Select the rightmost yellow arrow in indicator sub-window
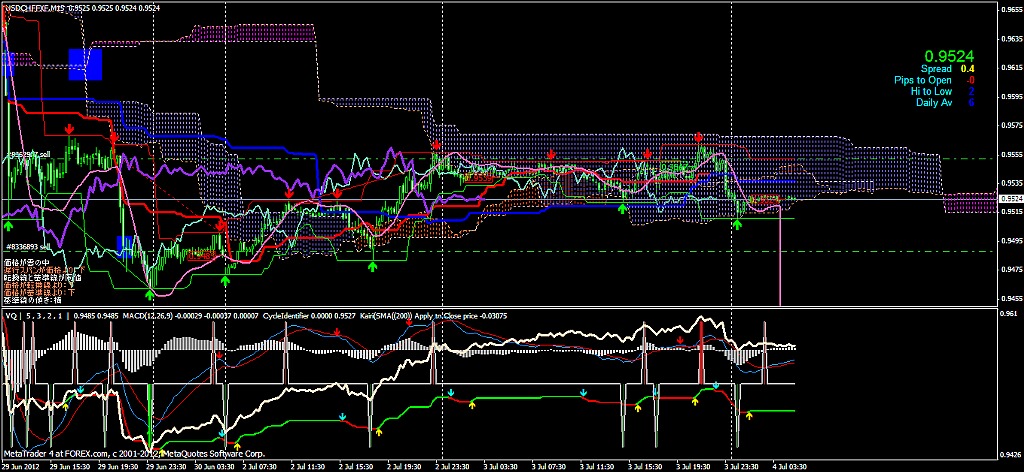Viewport: 1024px width, 472px height. click(x=750, y=414)
